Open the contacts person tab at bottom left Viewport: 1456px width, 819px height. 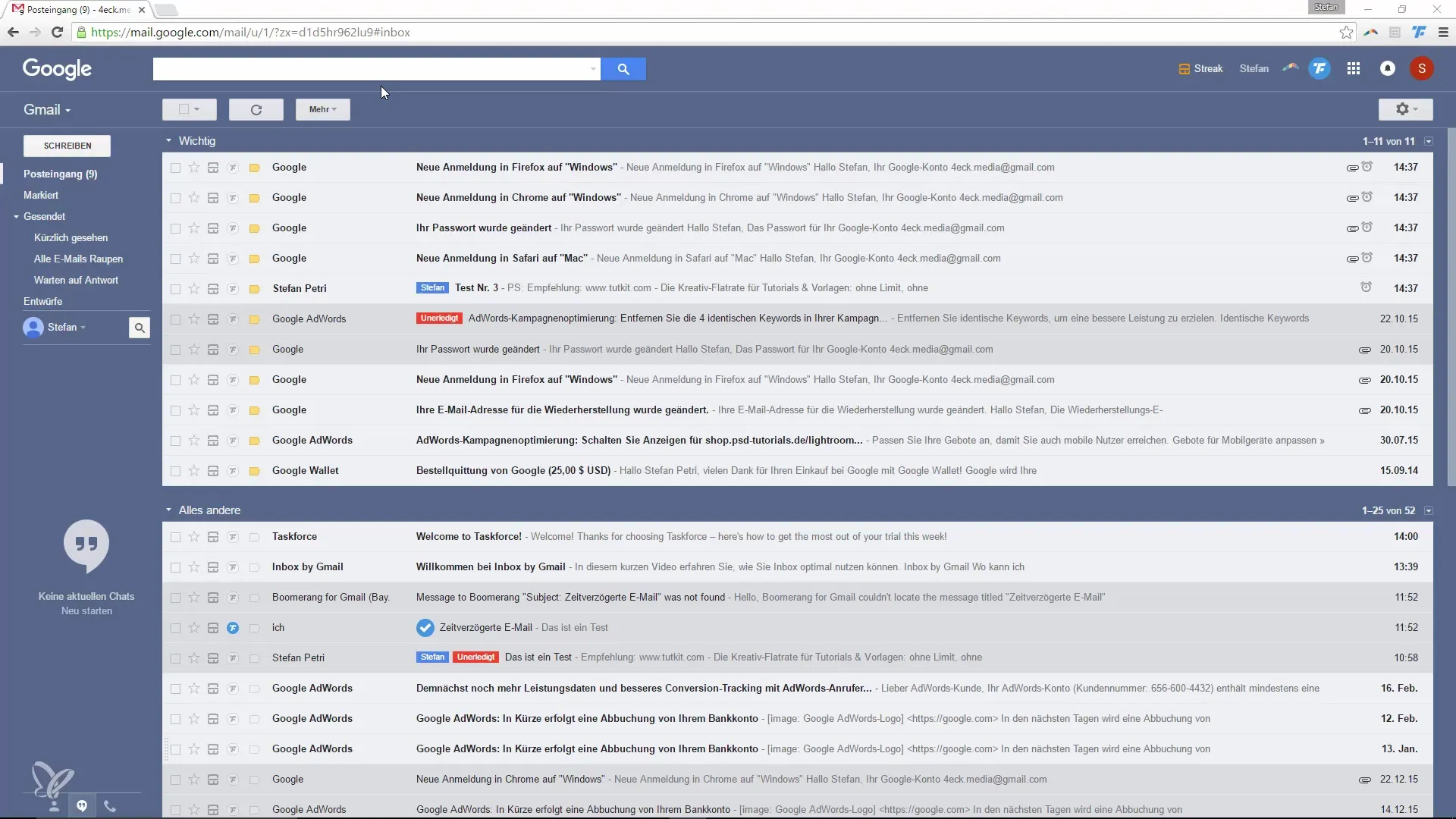pyautogui.click(x=54, y=805)
